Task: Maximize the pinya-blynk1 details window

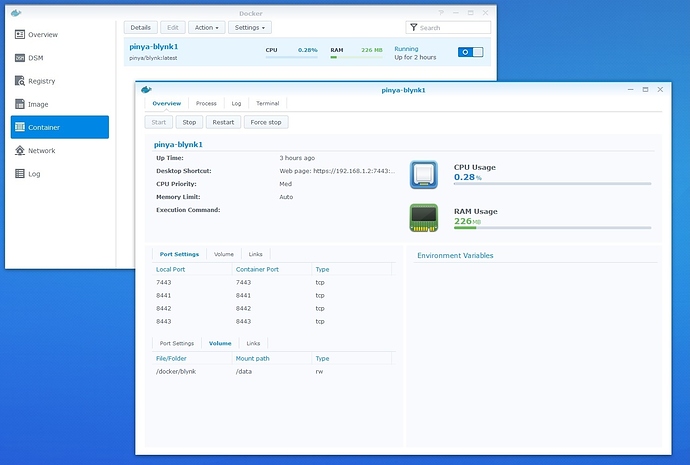Action: point(646,89)
